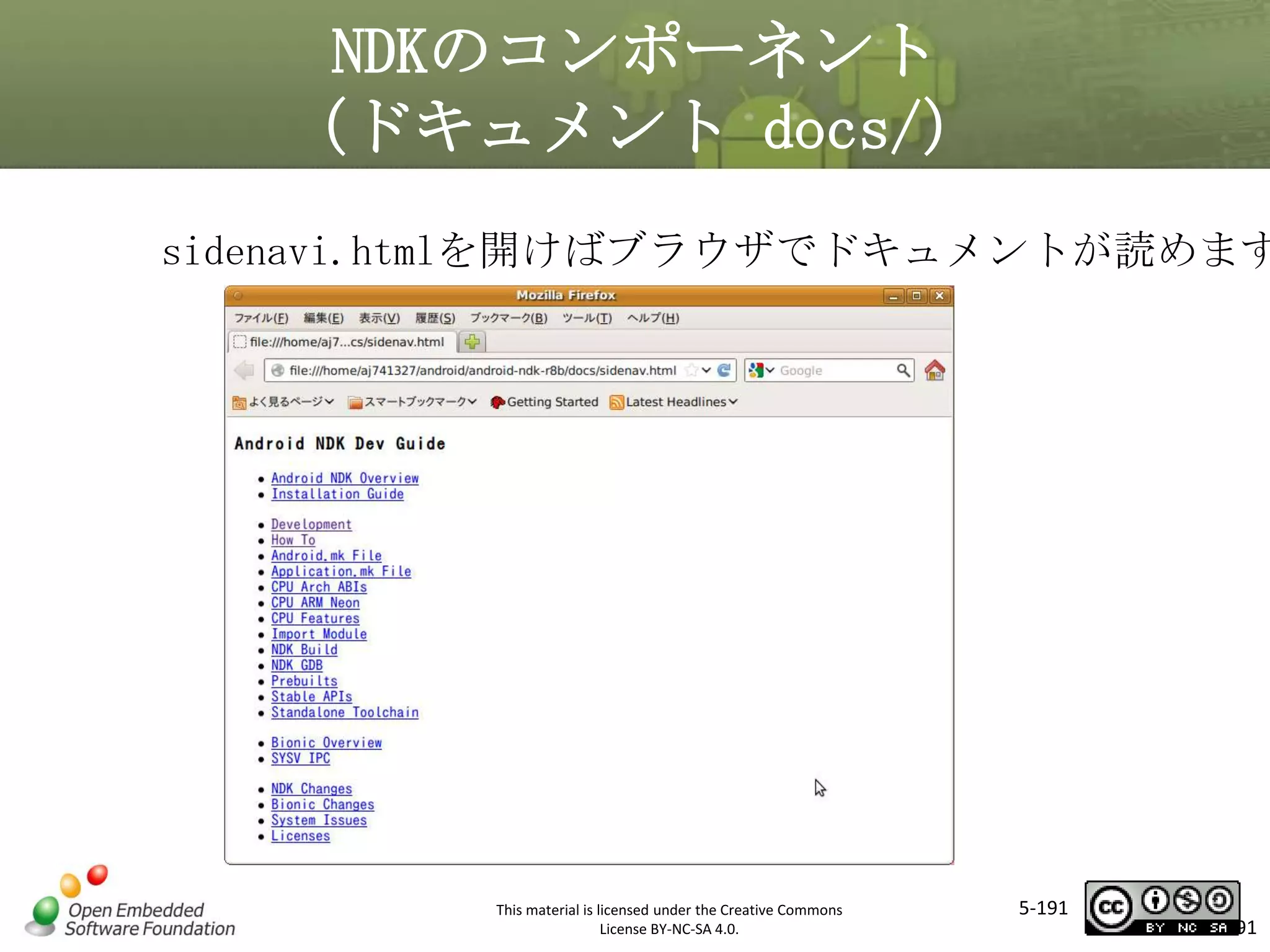Open the NDK Changes link
Screen dimensions: 1270x952
(x=311, y=789)
